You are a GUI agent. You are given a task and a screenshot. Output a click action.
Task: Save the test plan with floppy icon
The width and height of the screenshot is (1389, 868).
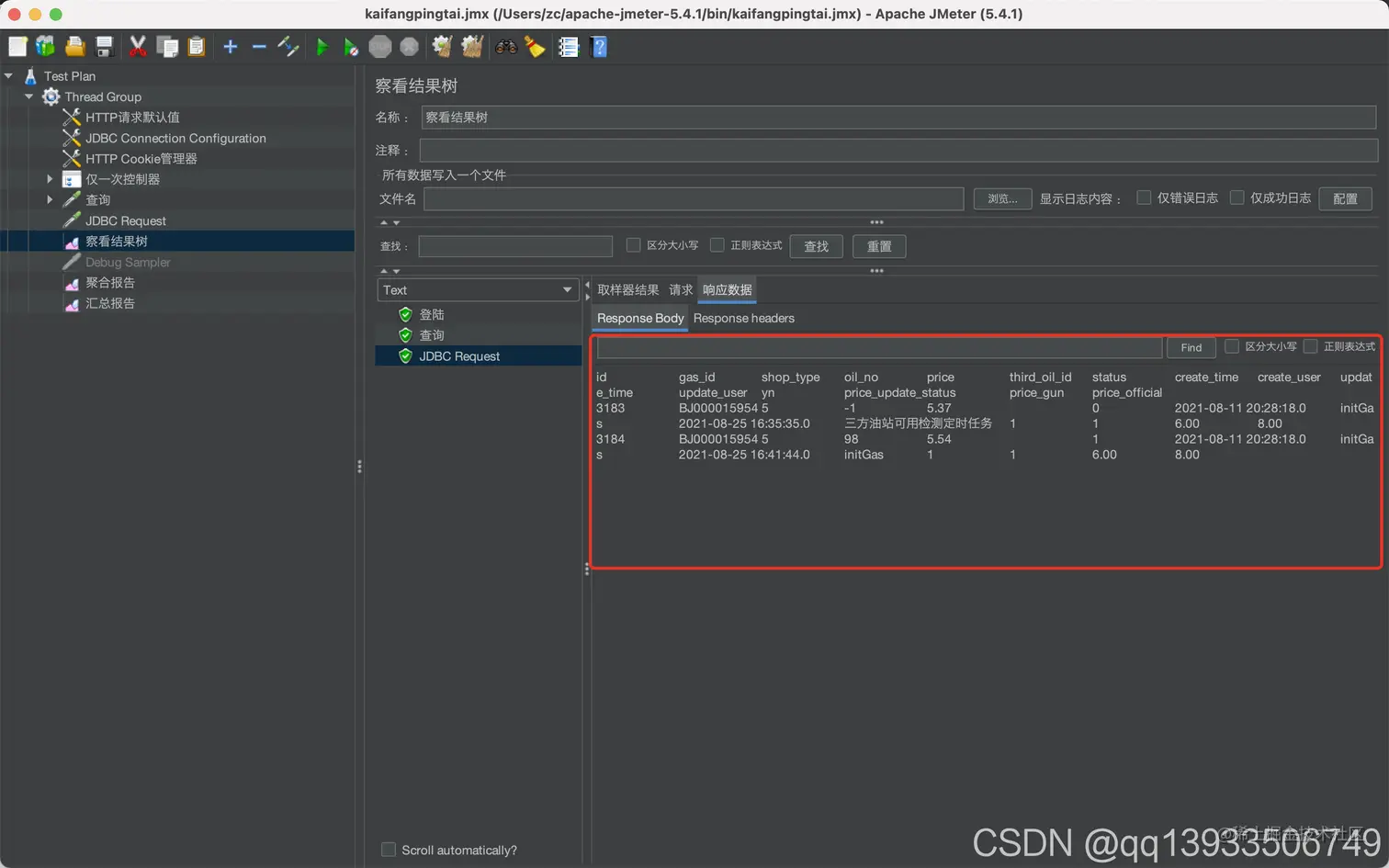pos(104,47)
